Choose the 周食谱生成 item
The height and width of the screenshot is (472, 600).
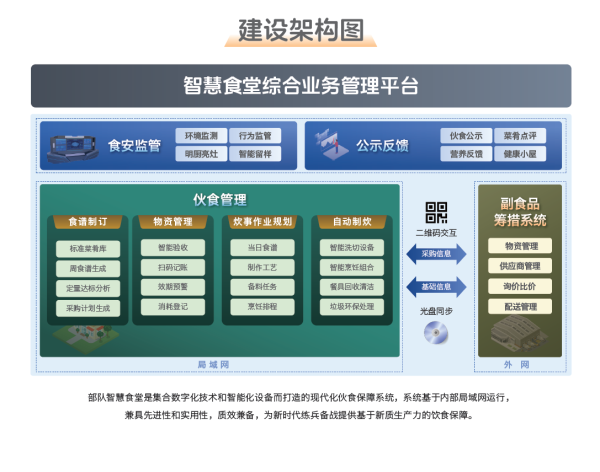coord(88,269)
